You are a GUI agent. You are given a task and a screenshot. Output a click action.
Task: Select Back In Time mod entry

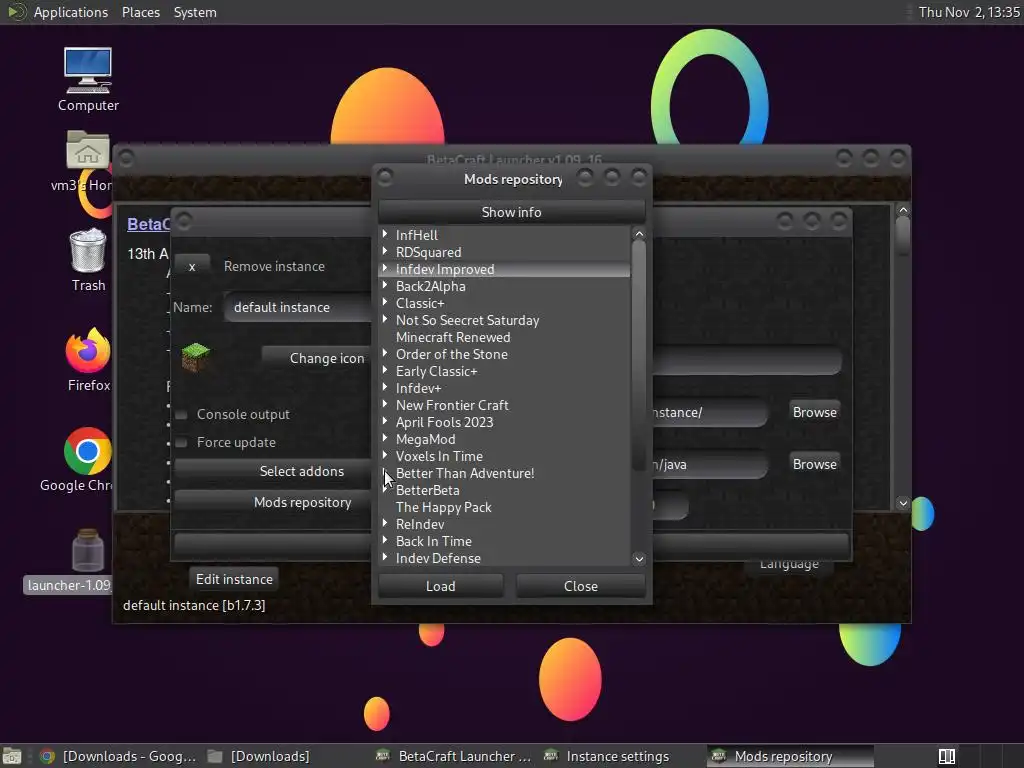pyautogui.click(x=434, y=541)
